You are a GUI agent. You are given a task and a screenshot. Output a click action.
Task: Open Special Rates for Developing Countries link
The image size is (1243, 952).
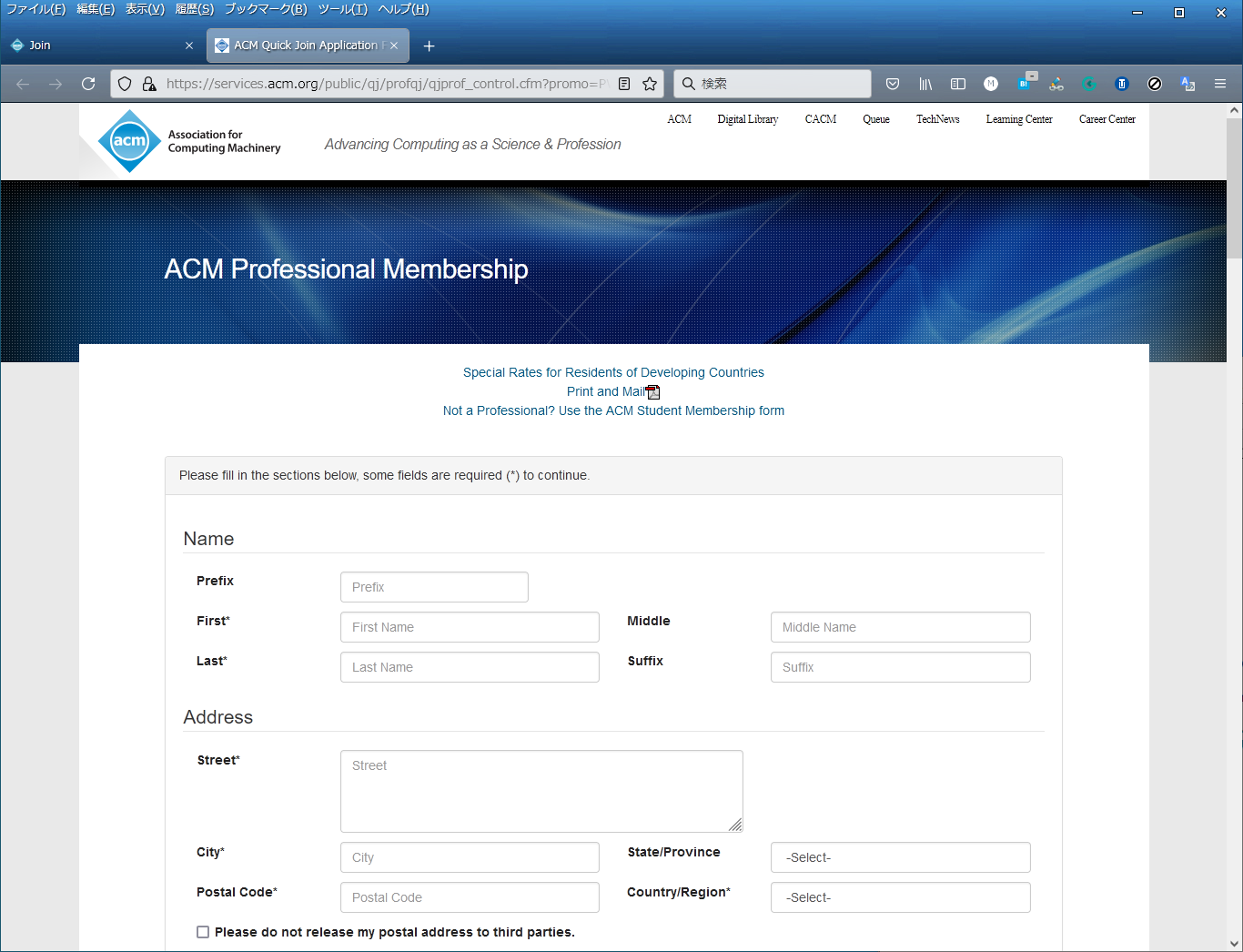coord(613,372)
